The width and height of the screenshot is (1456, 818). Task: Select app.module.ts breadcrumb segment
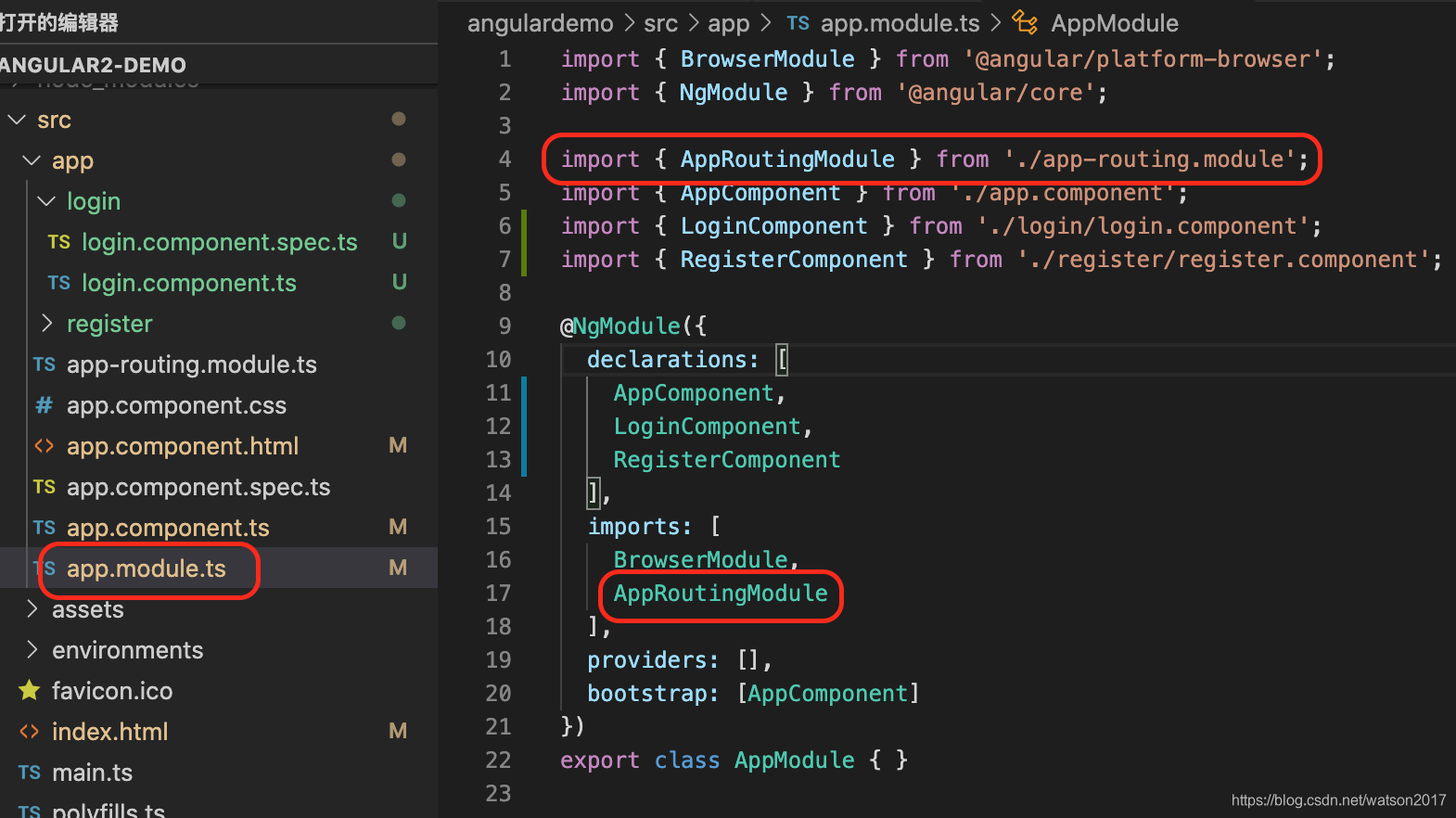click(900, 23)
